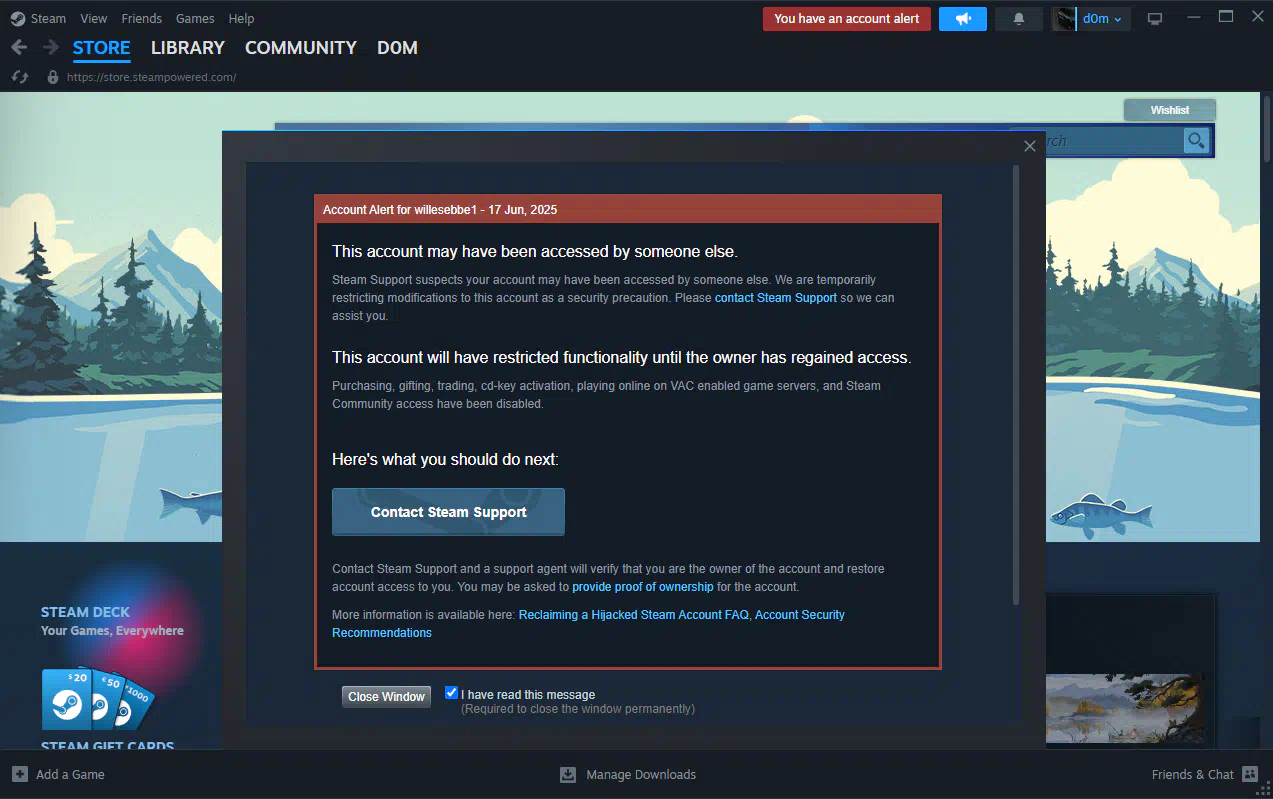Open the Friends menu

(x=141, y=18)
